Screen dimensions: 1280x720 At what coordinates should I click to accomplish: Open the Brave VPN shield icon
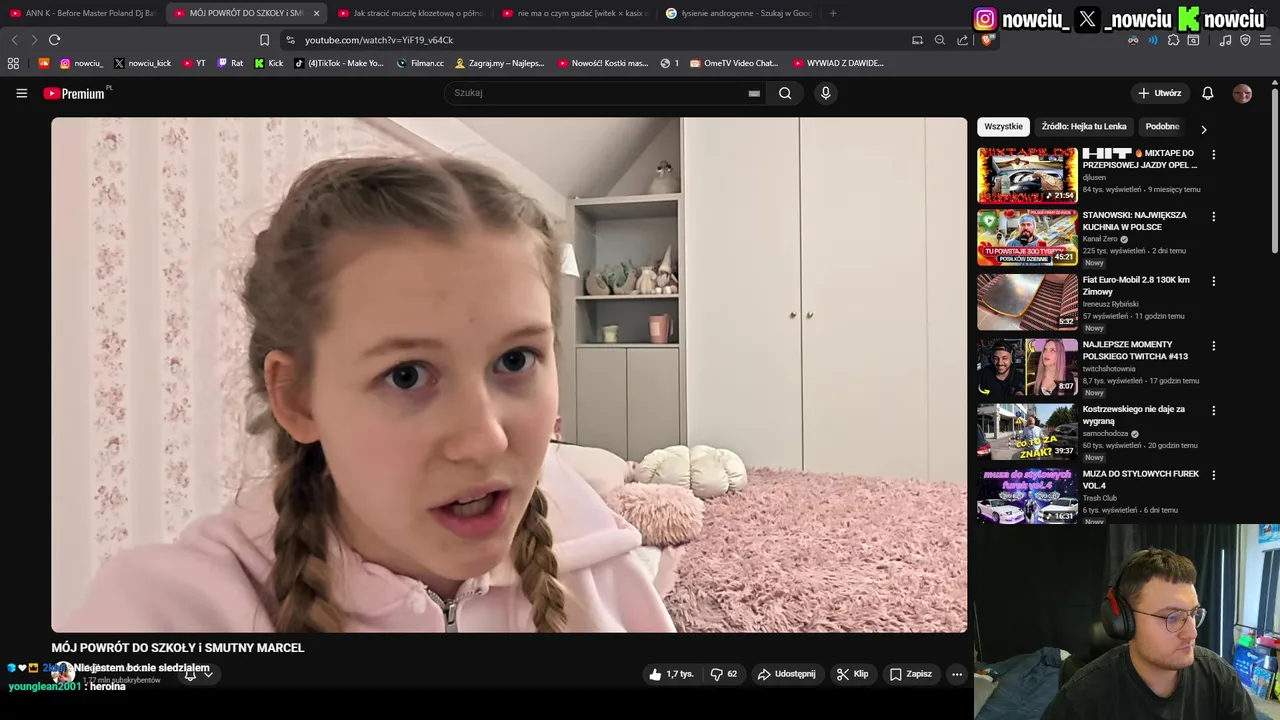[1245, 40]
